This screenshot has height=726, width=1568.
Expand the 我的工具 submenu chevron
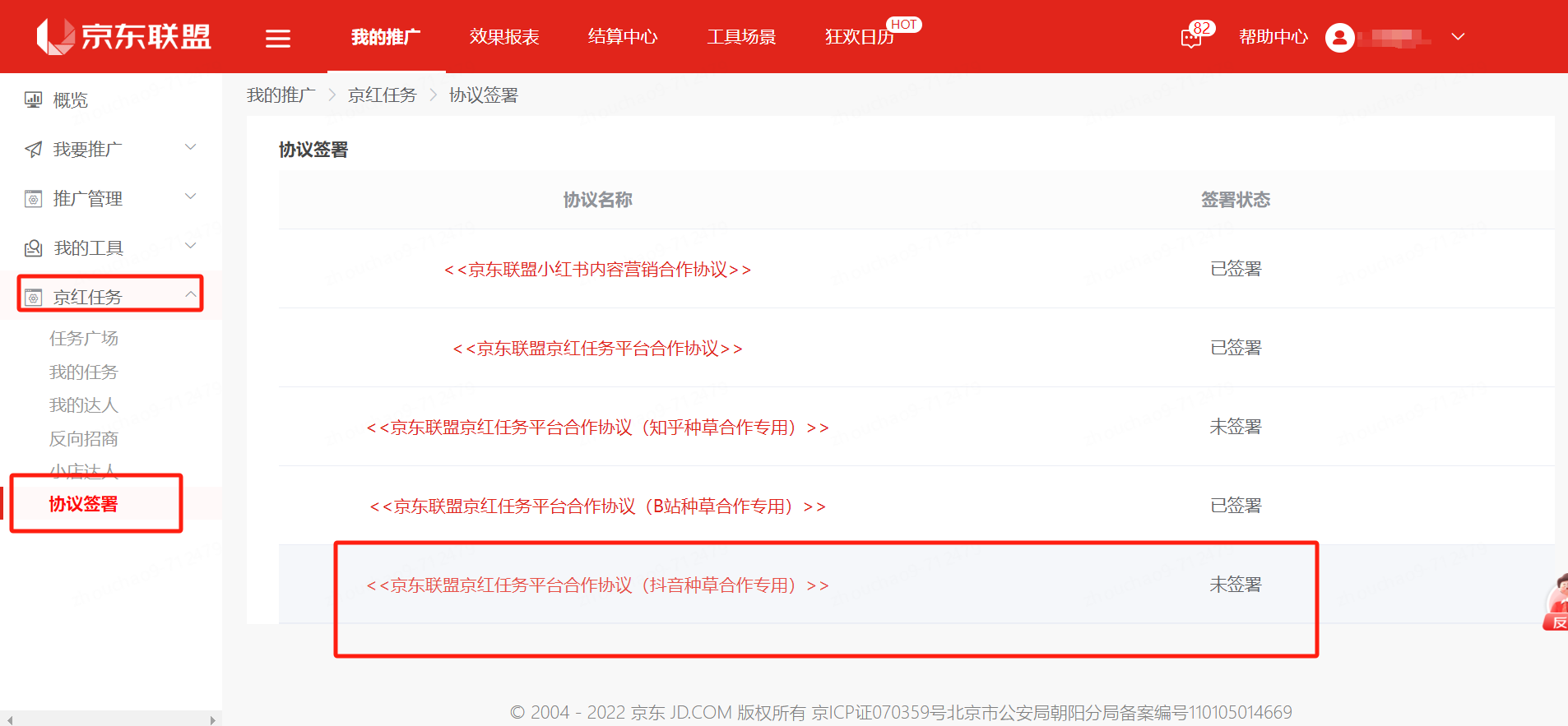pos(190,246)
